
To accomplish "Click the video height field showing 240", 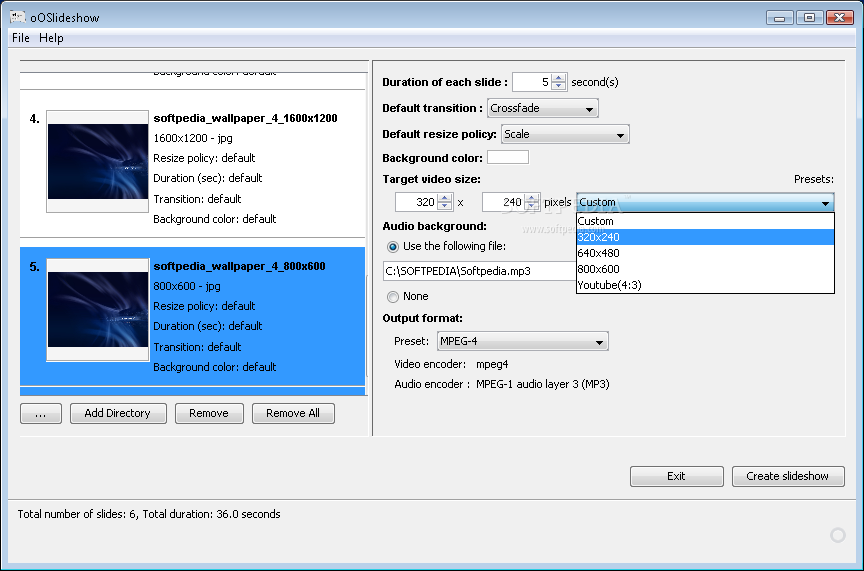I will (x=503, y=202).
